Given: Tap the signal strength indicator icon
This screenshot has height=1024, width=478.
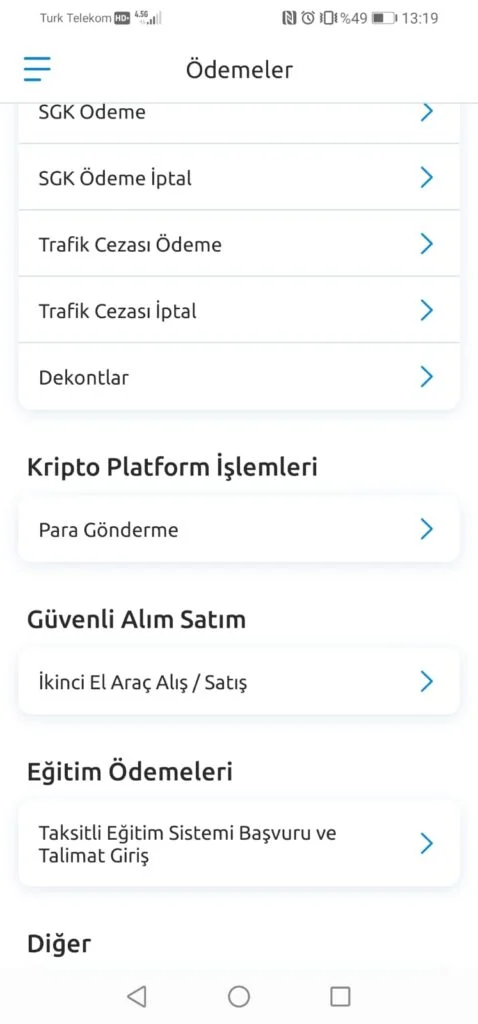Looking at the screenshot, I should click(148, 18).
